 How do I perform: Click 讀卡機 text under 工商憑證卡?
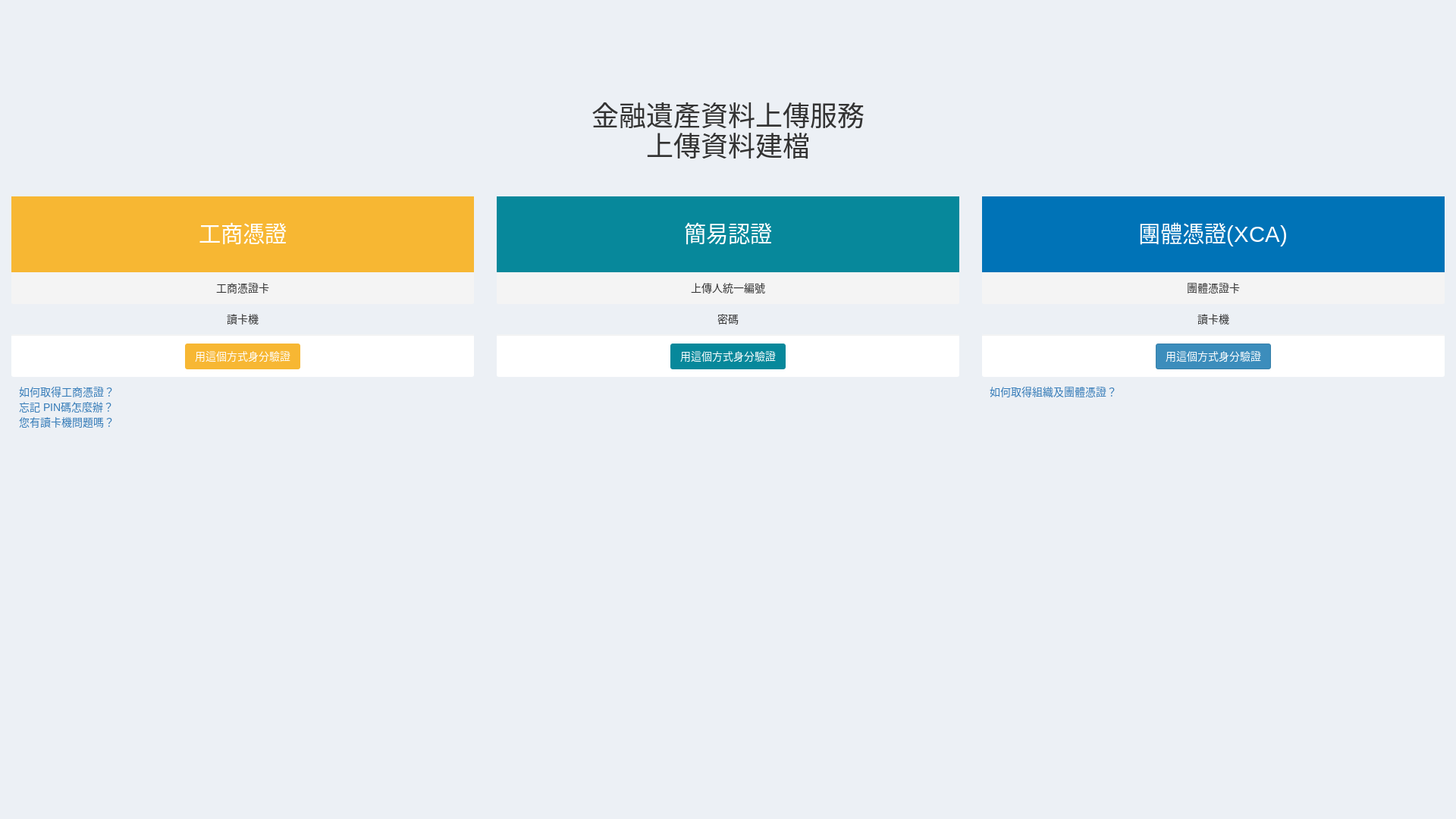point(243,319)
